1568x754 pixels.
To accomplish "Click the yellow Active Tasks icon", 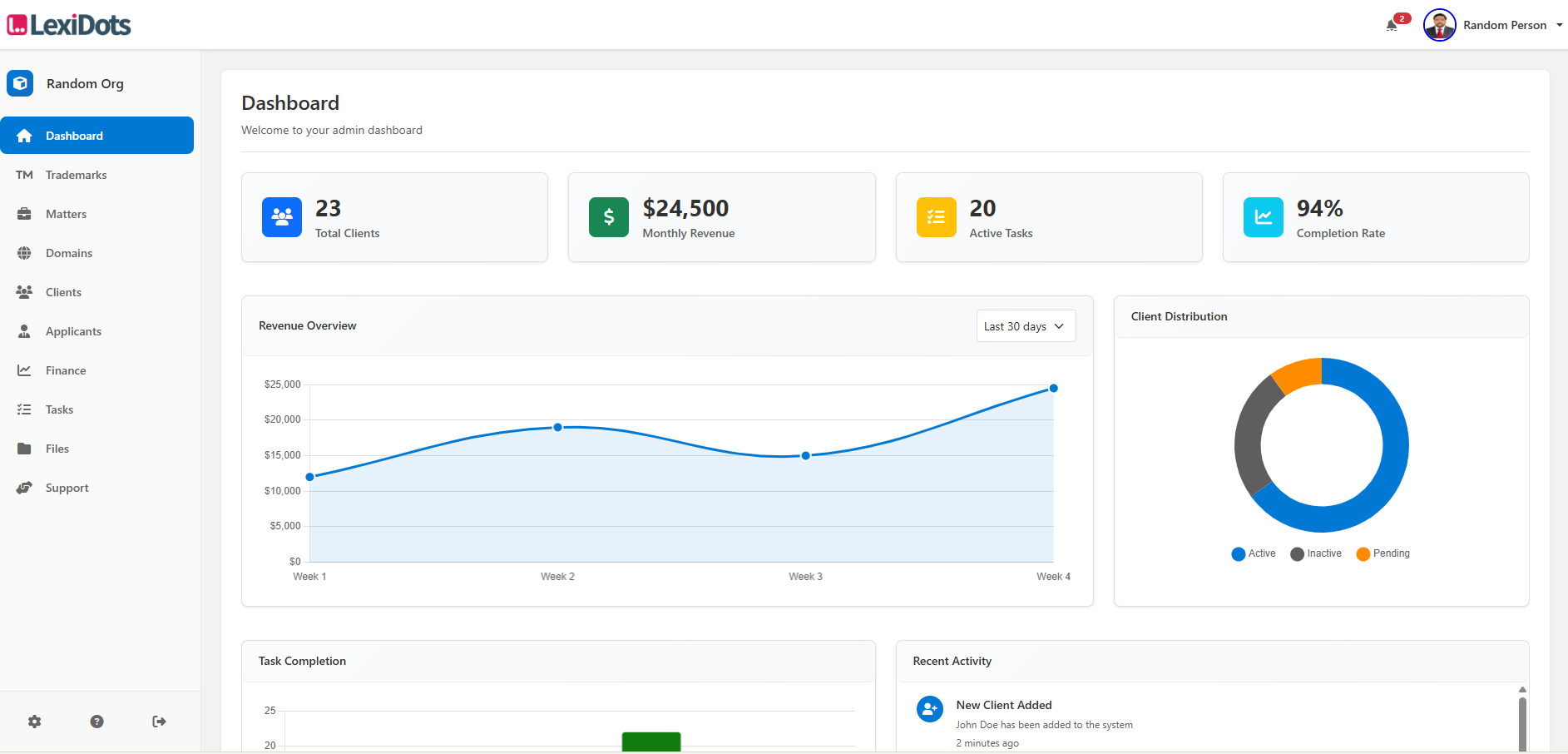I will click(x=937, y=217).
